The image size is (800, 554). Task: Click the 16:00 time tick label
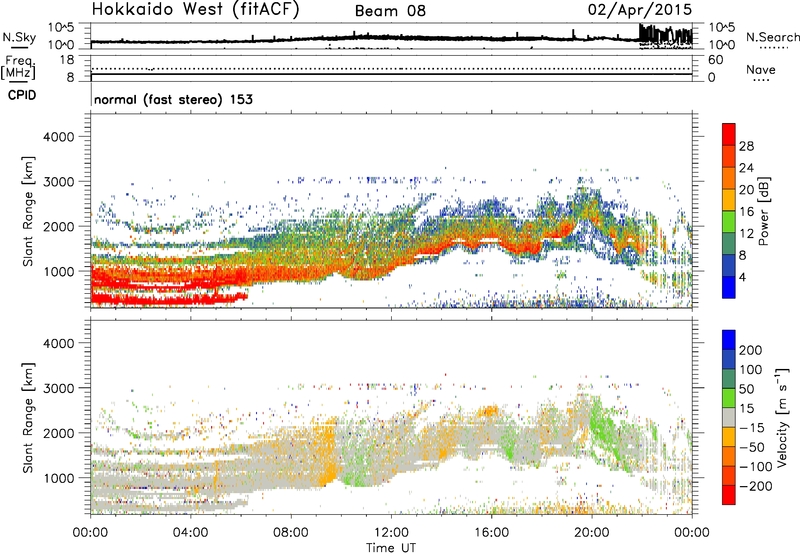491,533
